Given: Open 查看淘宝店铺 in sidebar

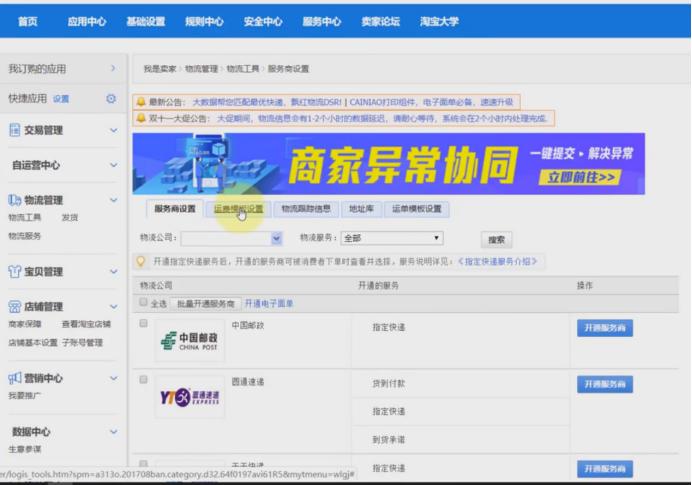Looking at the screenshot, I should [86, 324].
